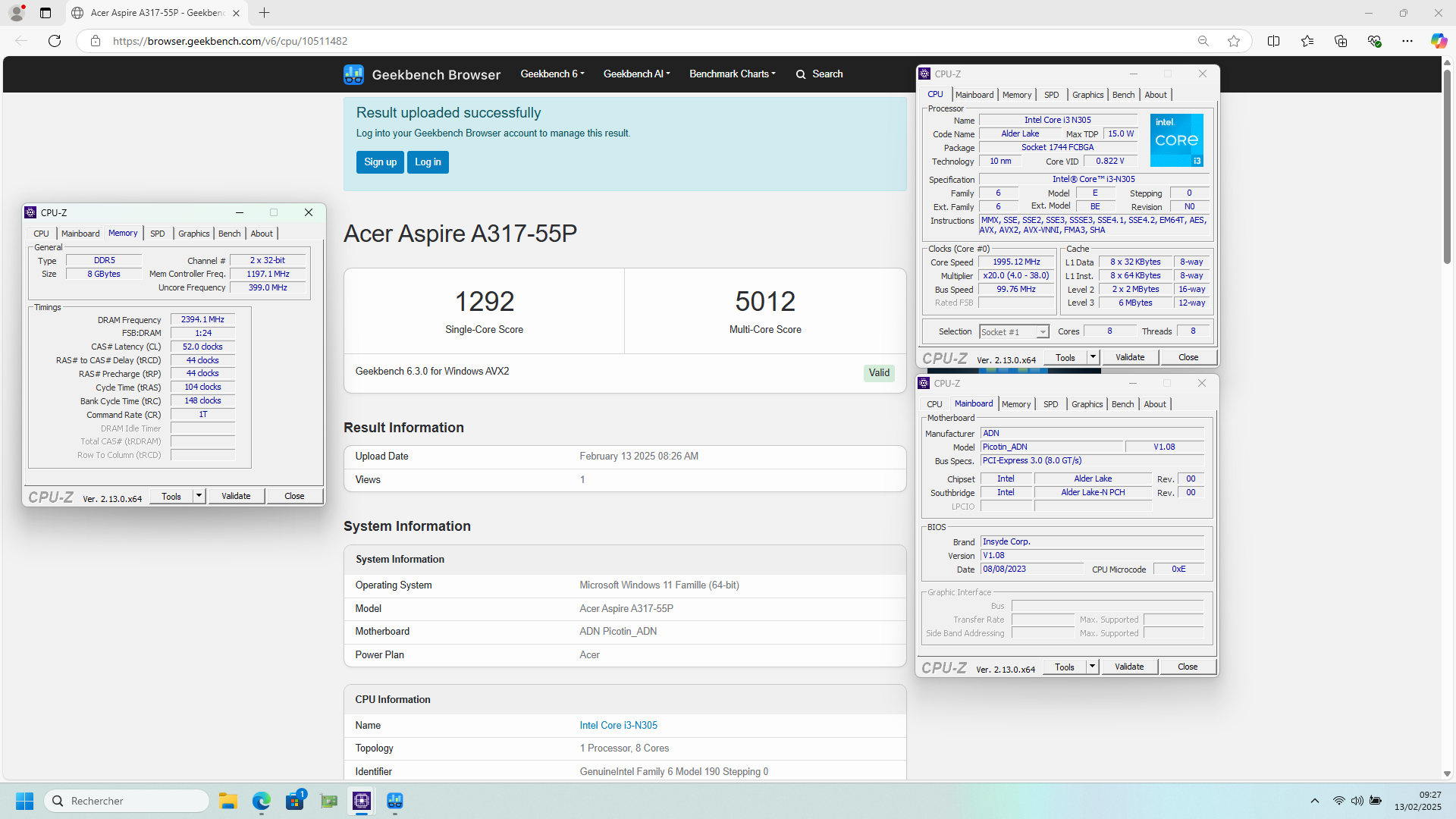
Task: Click Validate in Memory CPU-Z window
Action: (236, 496)
